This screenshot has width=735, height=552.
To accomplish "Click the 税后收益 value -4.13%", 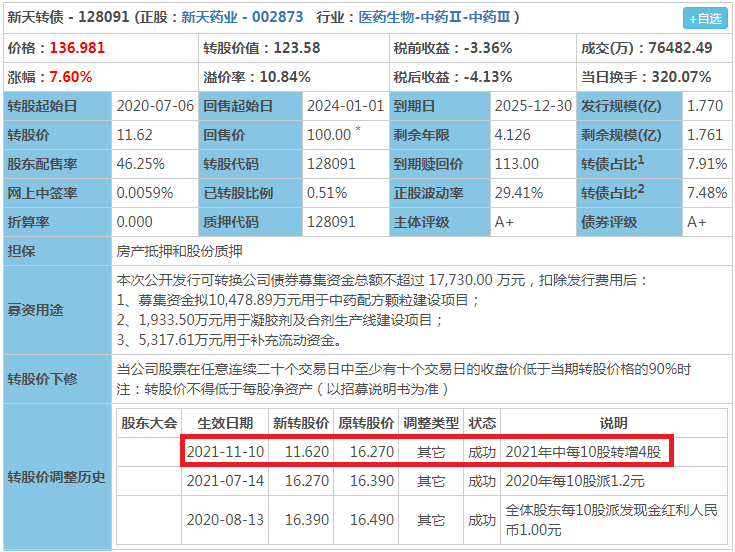I will pyautogui.click(x=488, y=77).
